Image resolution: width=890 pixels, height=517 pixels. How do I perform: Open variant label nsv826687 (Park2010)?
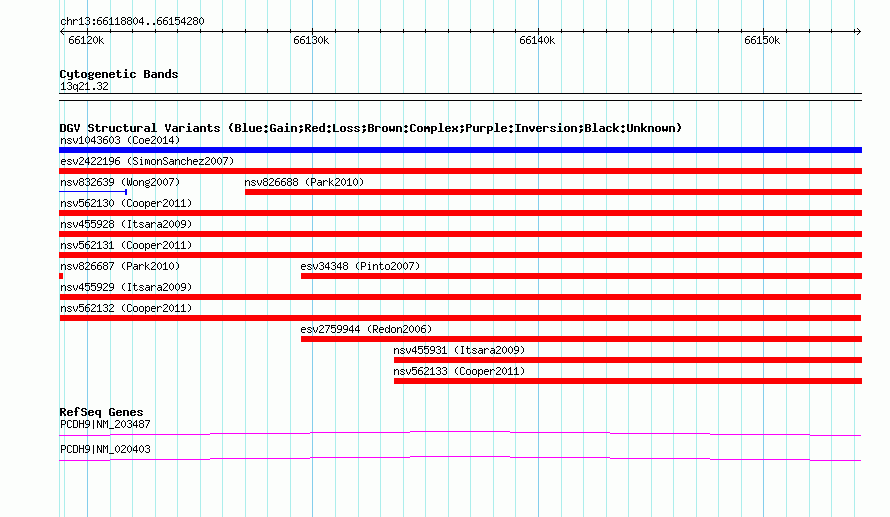pyautogui.click(x=120, y=266)
